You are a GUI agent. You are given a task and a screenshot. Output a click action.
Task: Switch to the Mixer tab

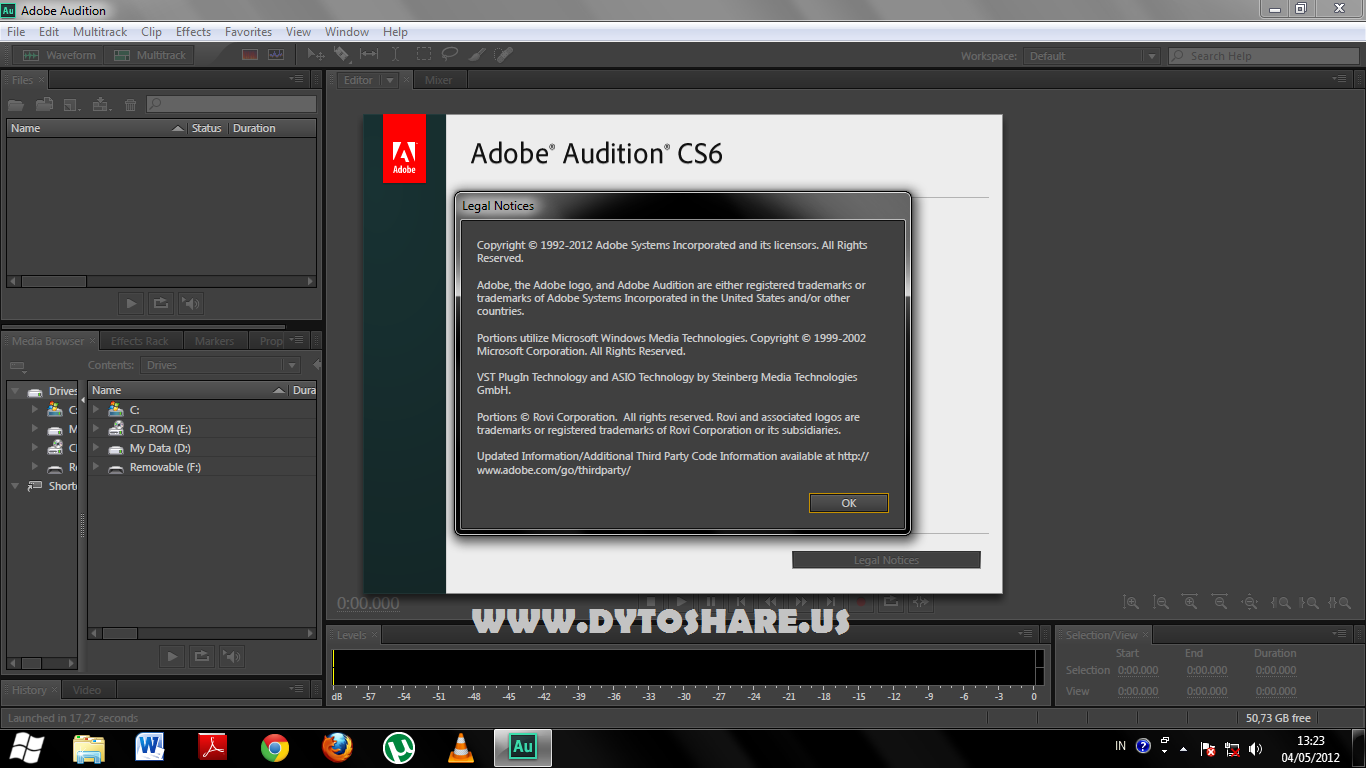(x=438, y=80)
